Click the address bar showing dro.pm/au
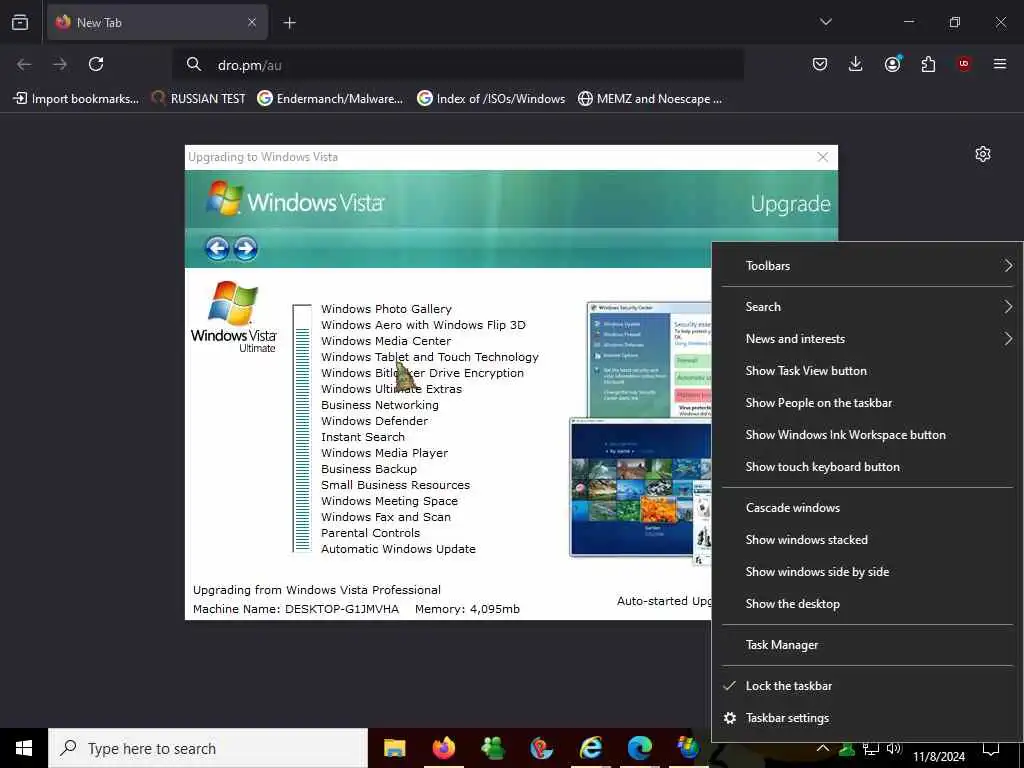1024x768 pixels. click(458, 65)
